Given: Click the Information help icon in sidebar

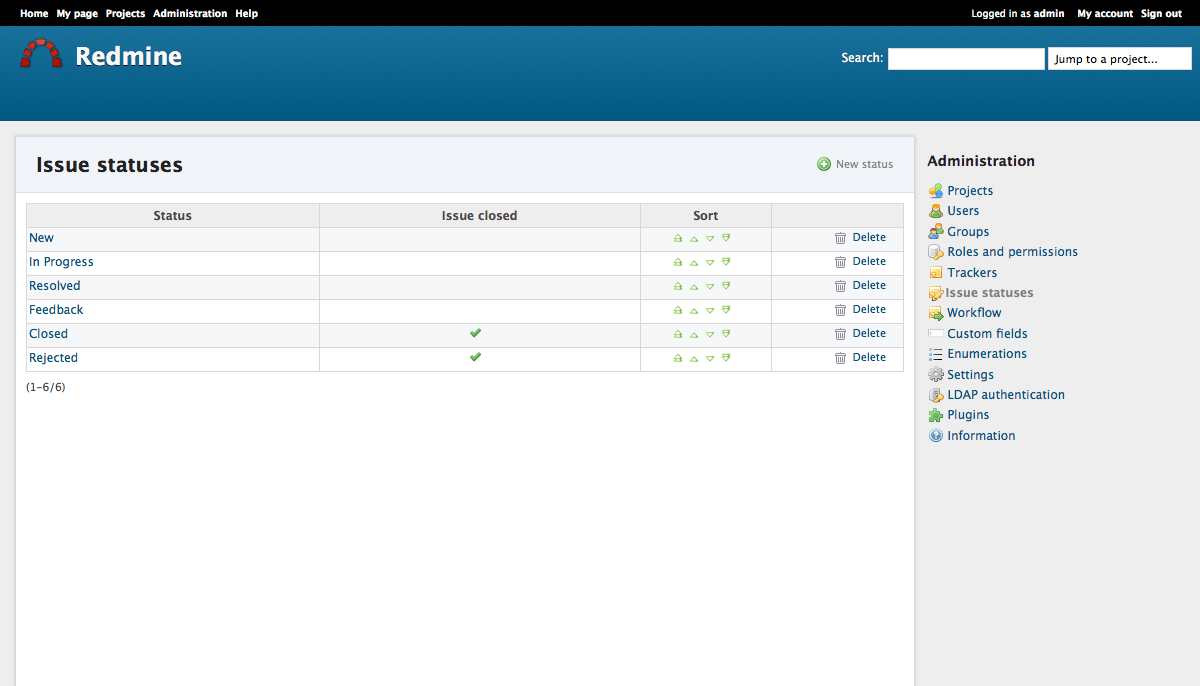Looking at the screenshot, I should 936,436.
